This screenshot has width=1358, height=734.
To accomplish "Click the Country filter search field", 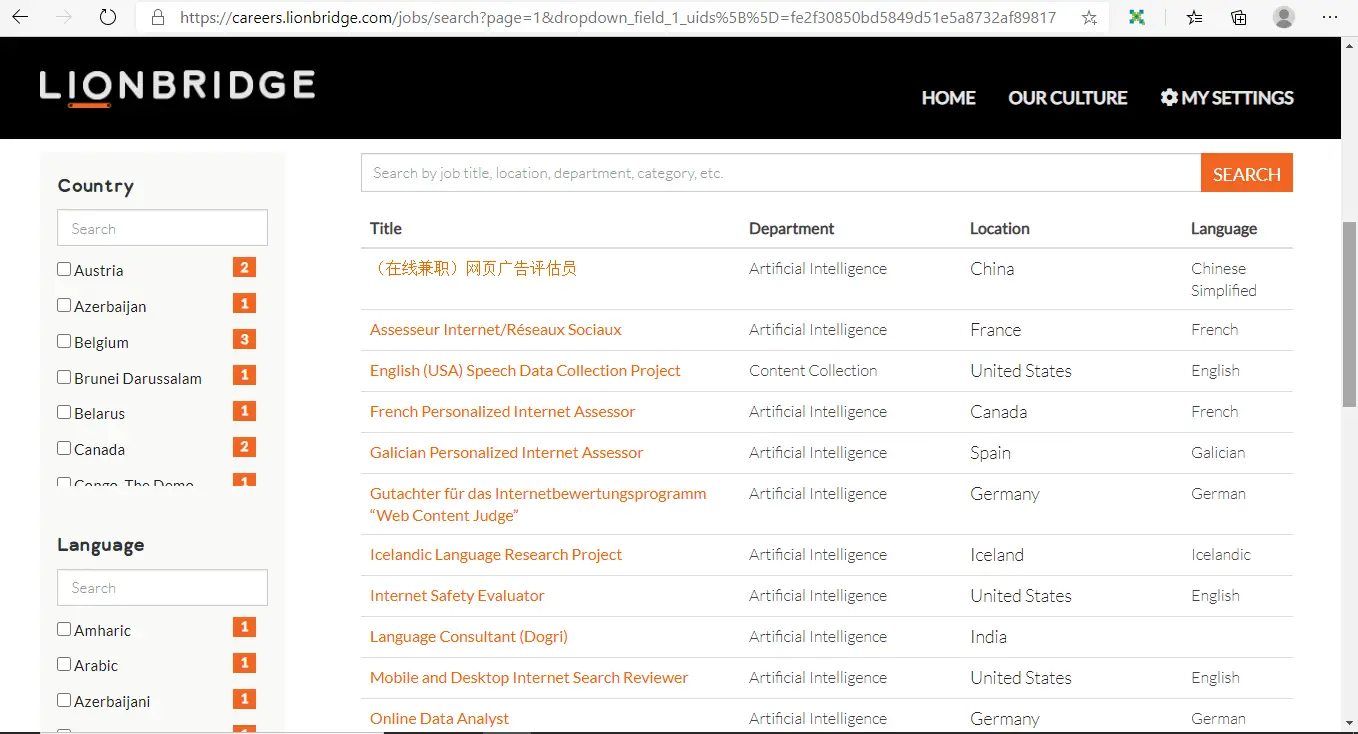I will pyautogui.click(x=162, y=228).
